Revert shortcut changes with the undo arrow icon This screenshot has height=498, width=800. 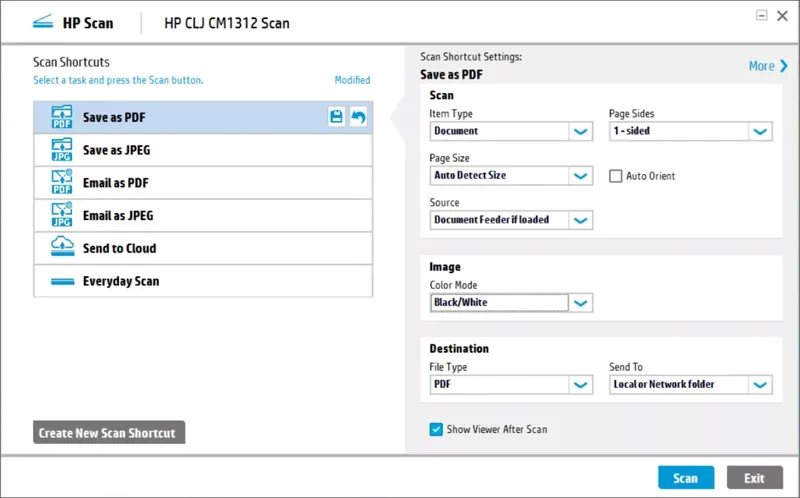[x=358, y=117]
